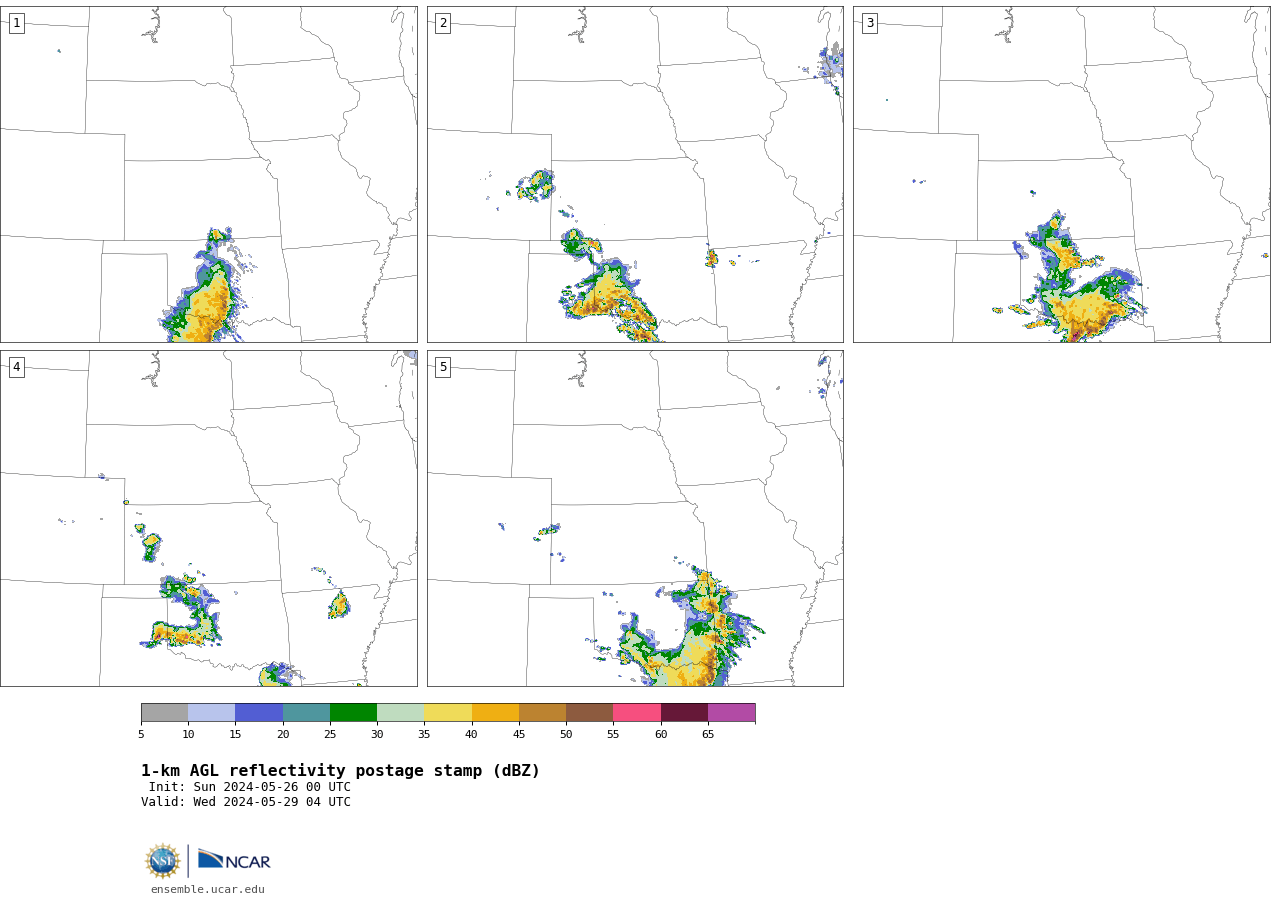Click the colorbar tick label 50

(566, 735)
